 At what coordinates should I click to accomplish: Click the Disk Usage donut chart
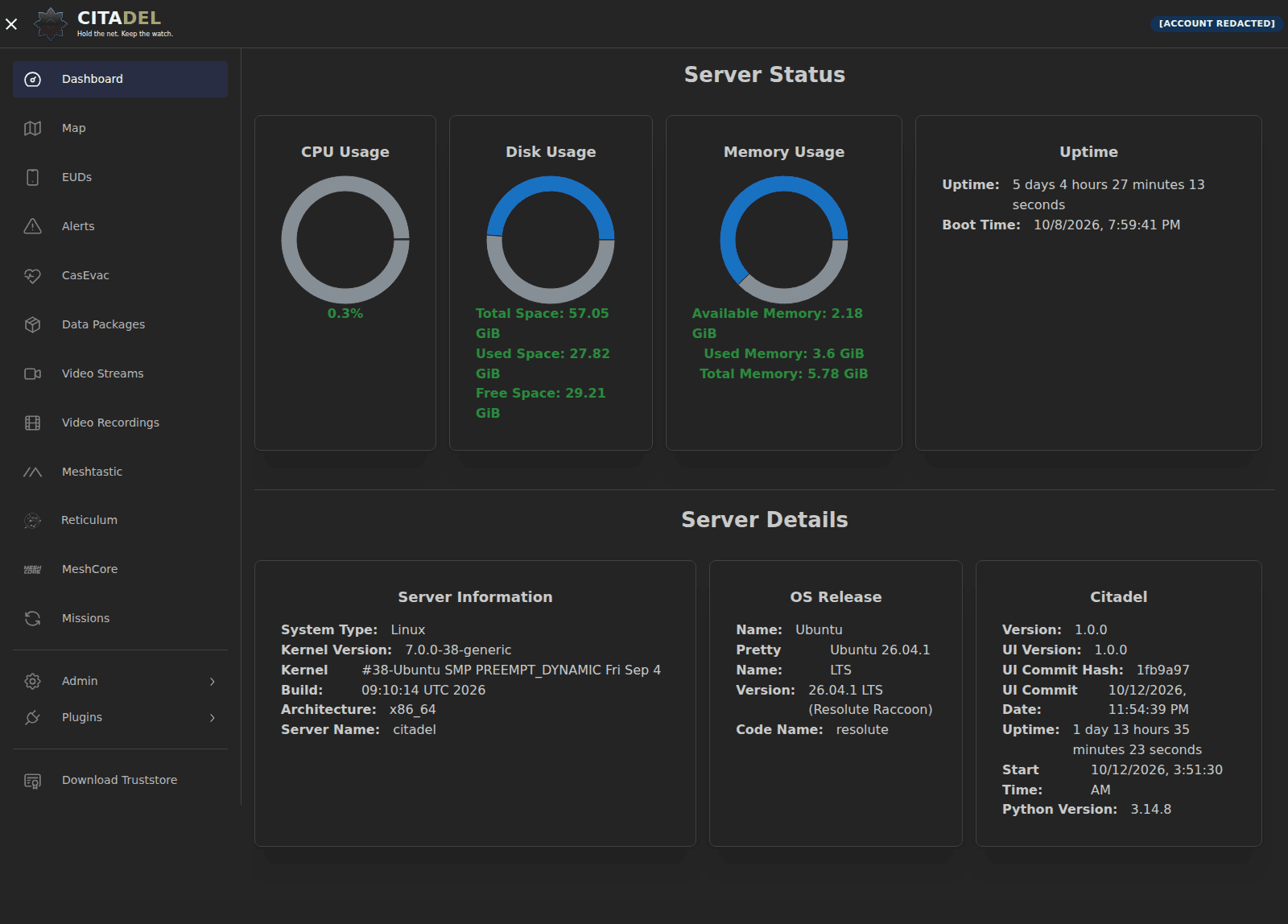click(x=551, y=240)
